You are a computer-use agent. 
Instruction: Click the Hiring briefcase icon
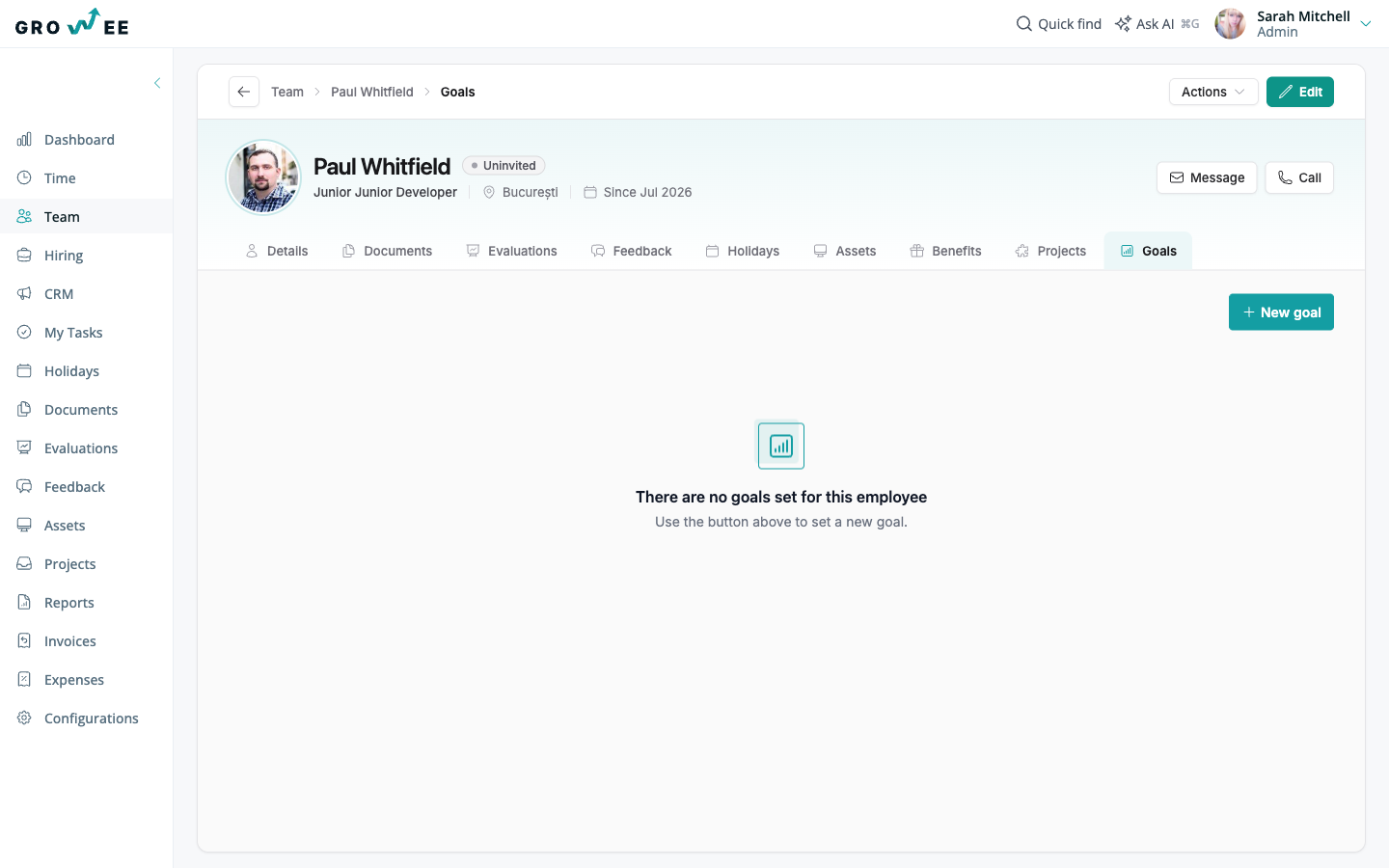(x=24, y=255)
